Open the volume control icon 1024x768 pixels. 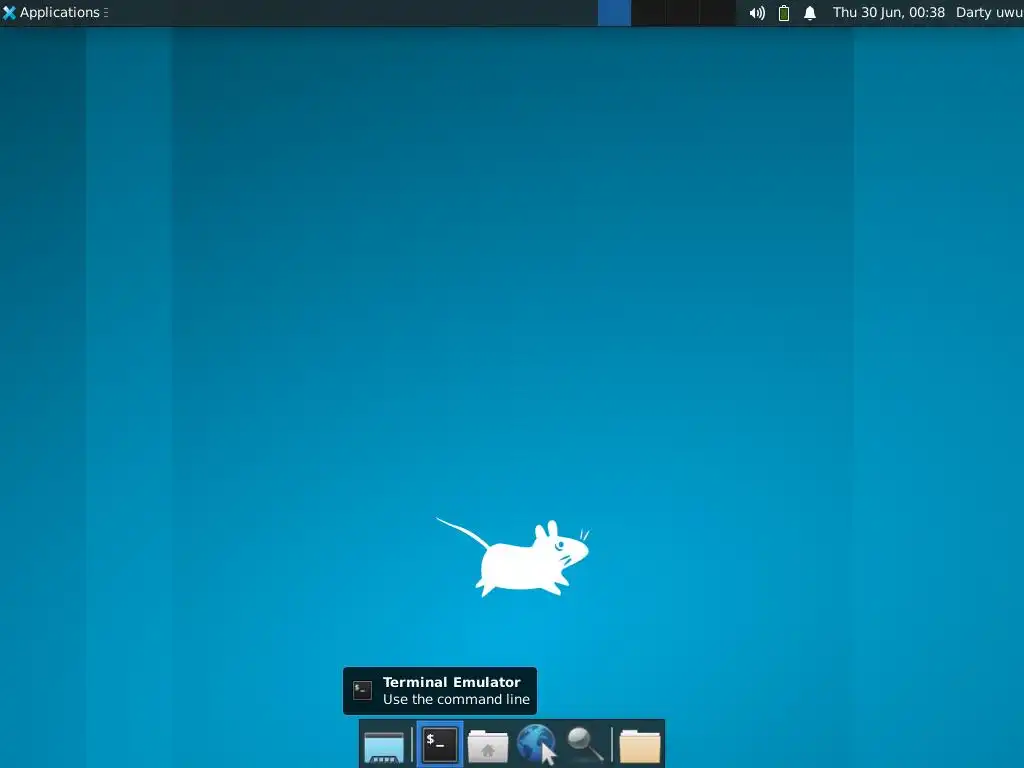pos(757,13)
